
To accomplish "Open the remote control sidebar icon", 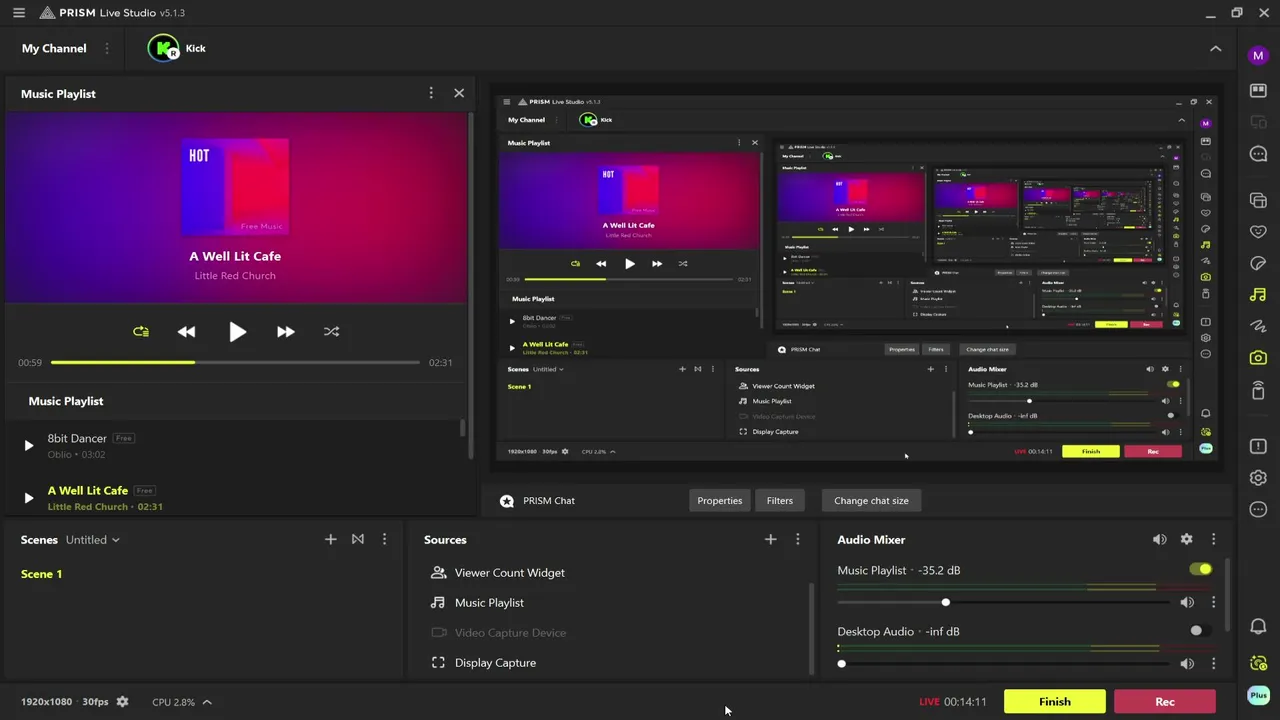I will [x=1258, y=390].
